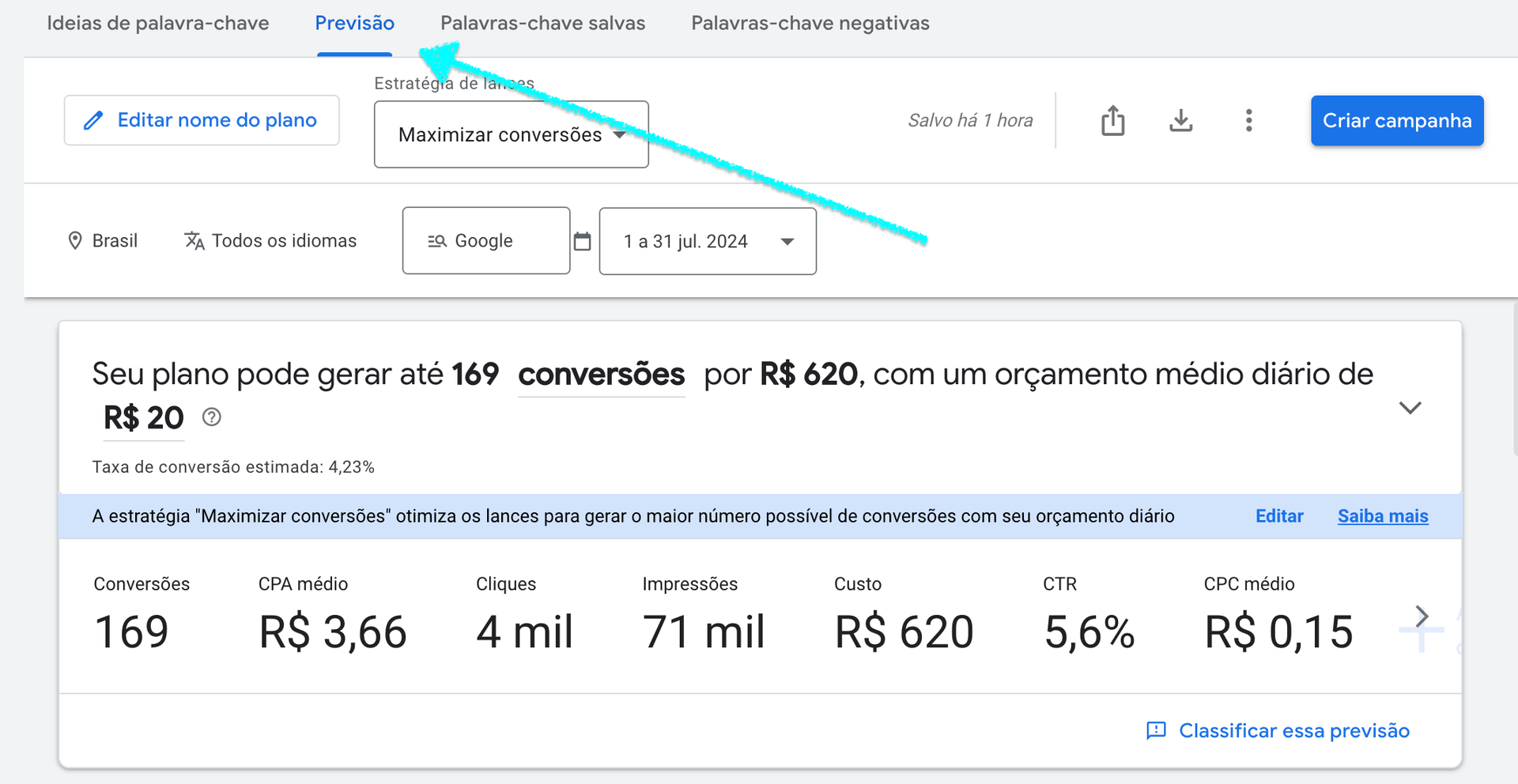The image size is (1518, 784).
Task: Click the right arrow to see more metrics
Action: (1422, 616)
